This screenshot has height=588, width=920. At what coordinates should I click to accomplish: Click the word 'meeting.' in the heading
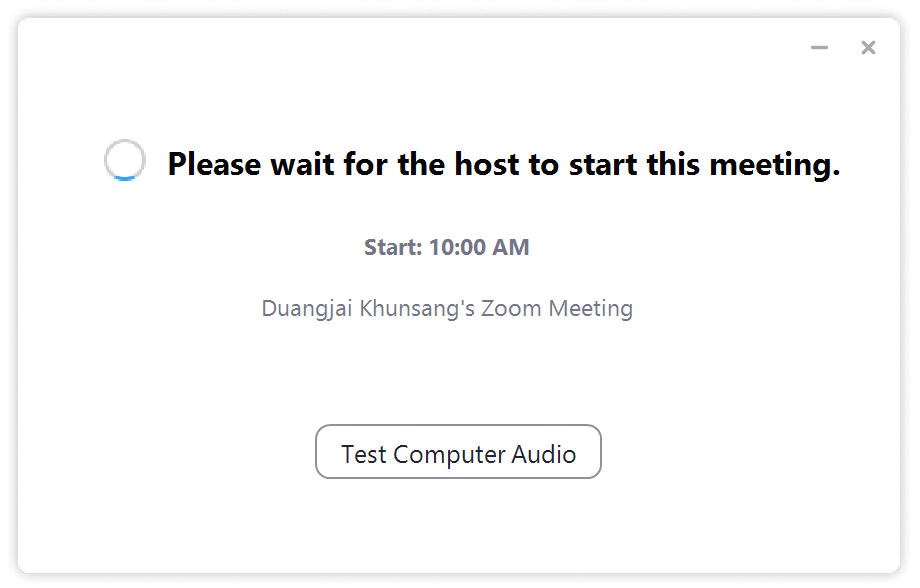click(x=774, y=165)
